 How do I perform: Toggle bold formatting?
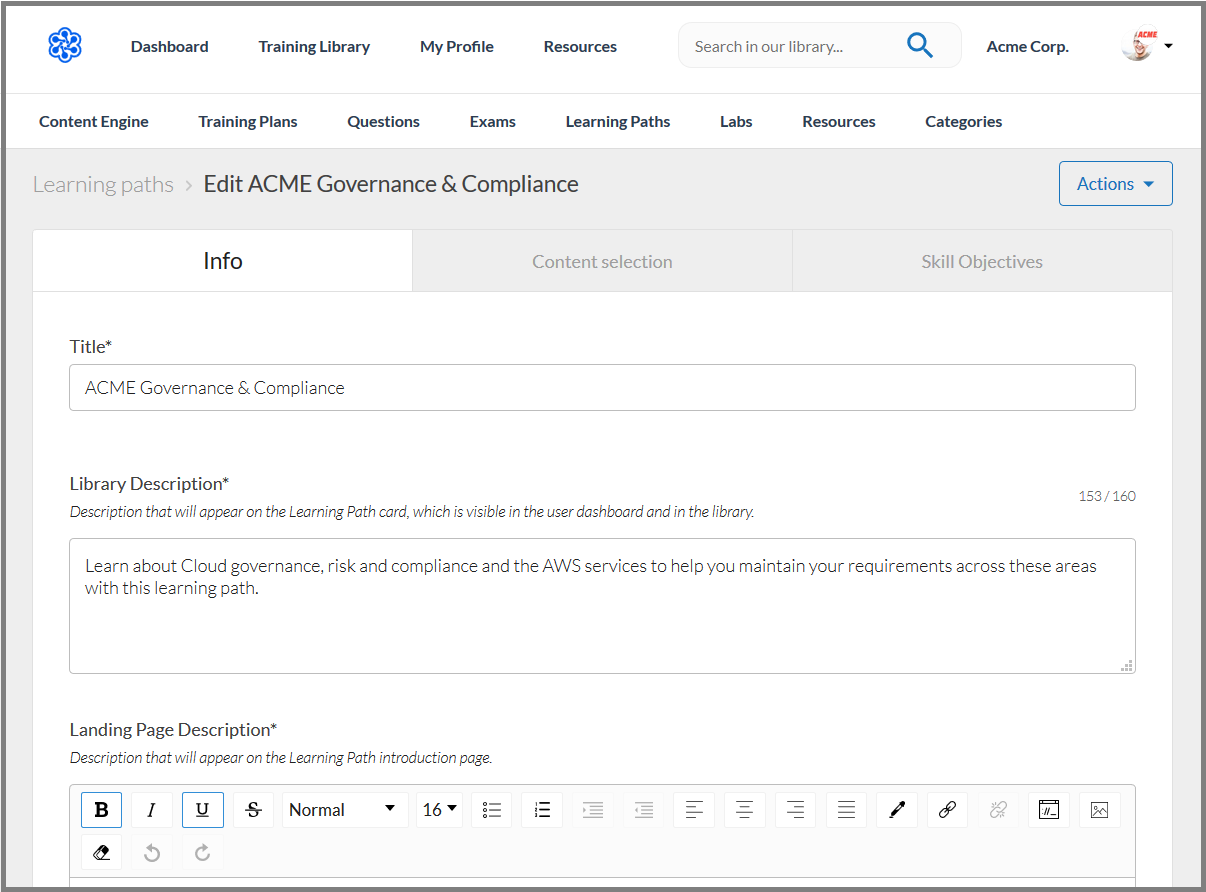point(101,810)
